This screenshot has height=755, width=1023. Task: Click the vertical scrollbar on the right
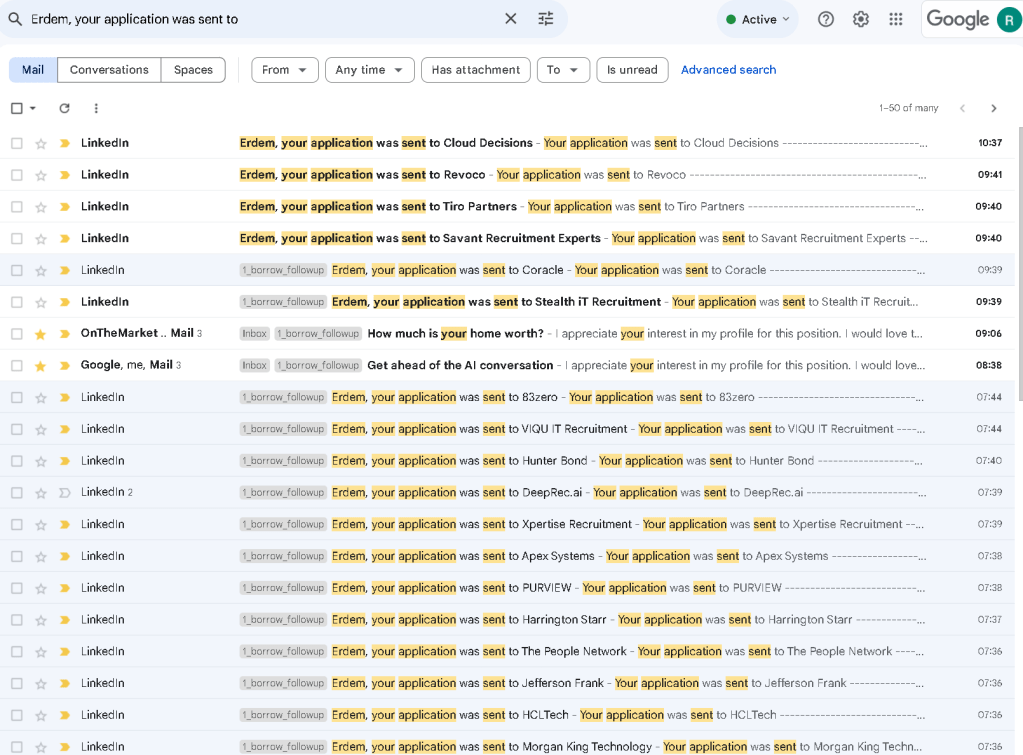1019,264
